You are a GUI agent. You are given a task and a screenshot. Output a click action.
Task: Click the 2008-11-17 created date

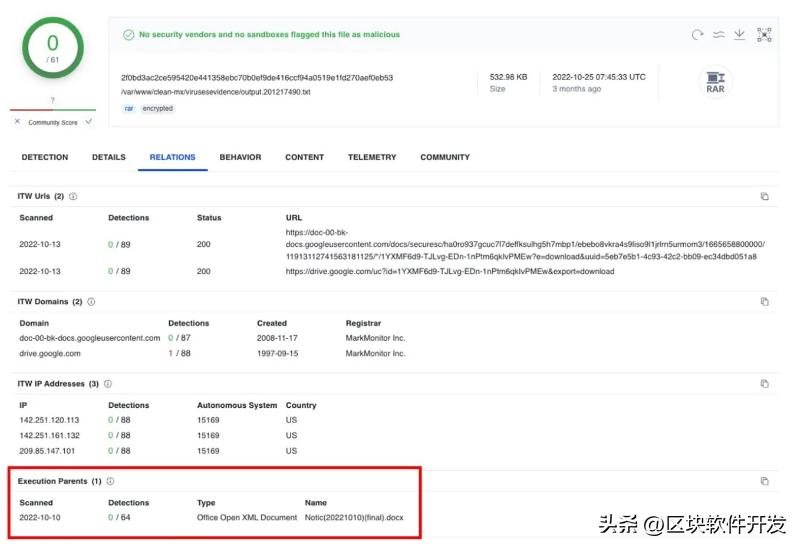277,338
